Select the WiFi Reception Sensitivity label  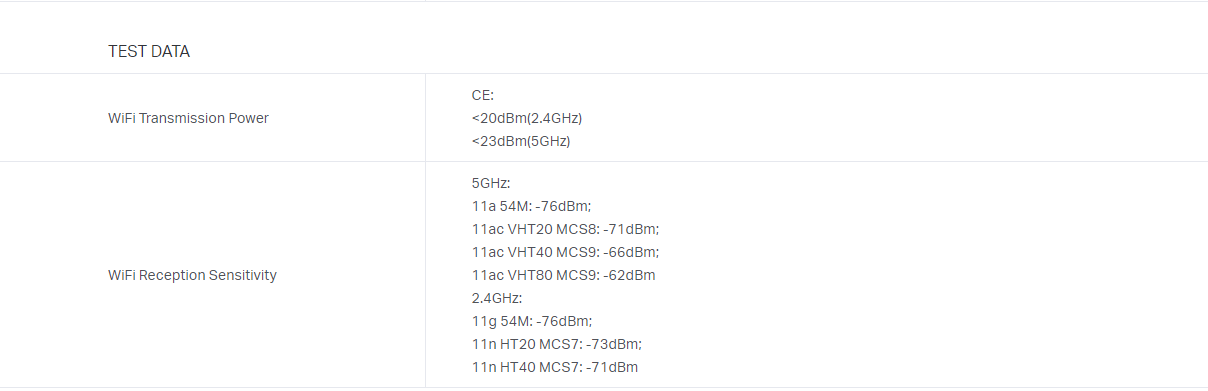(192, 275)
